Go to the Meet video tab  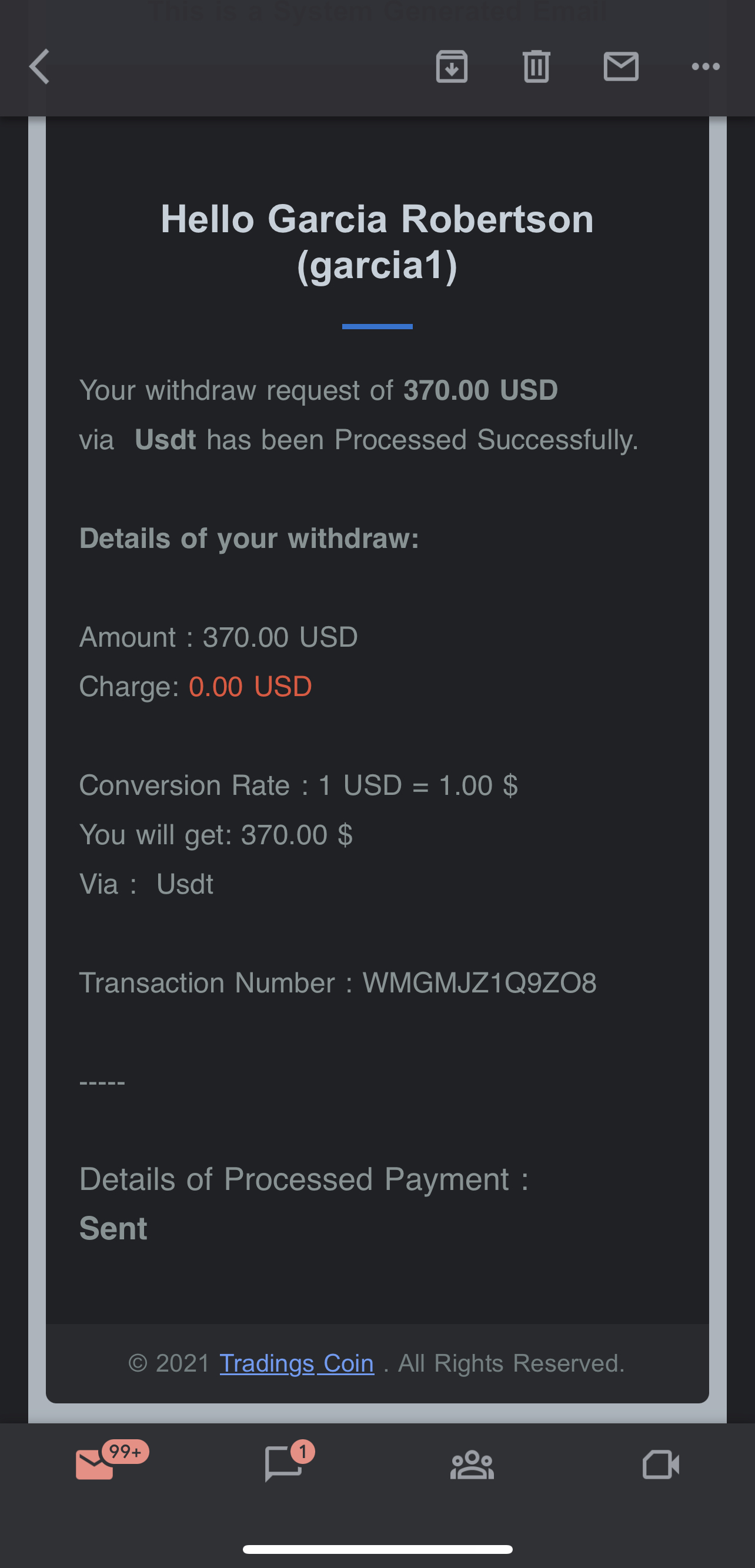click(661, 1465)
